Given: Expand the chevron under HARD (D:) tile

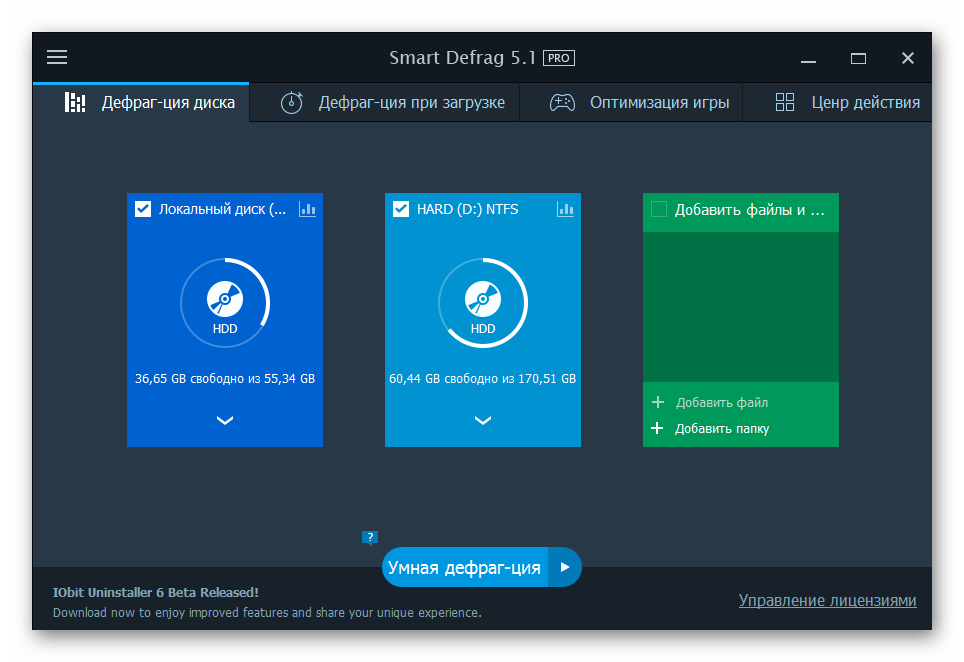Looking at the screenshot, I should [x=482, y=420].
